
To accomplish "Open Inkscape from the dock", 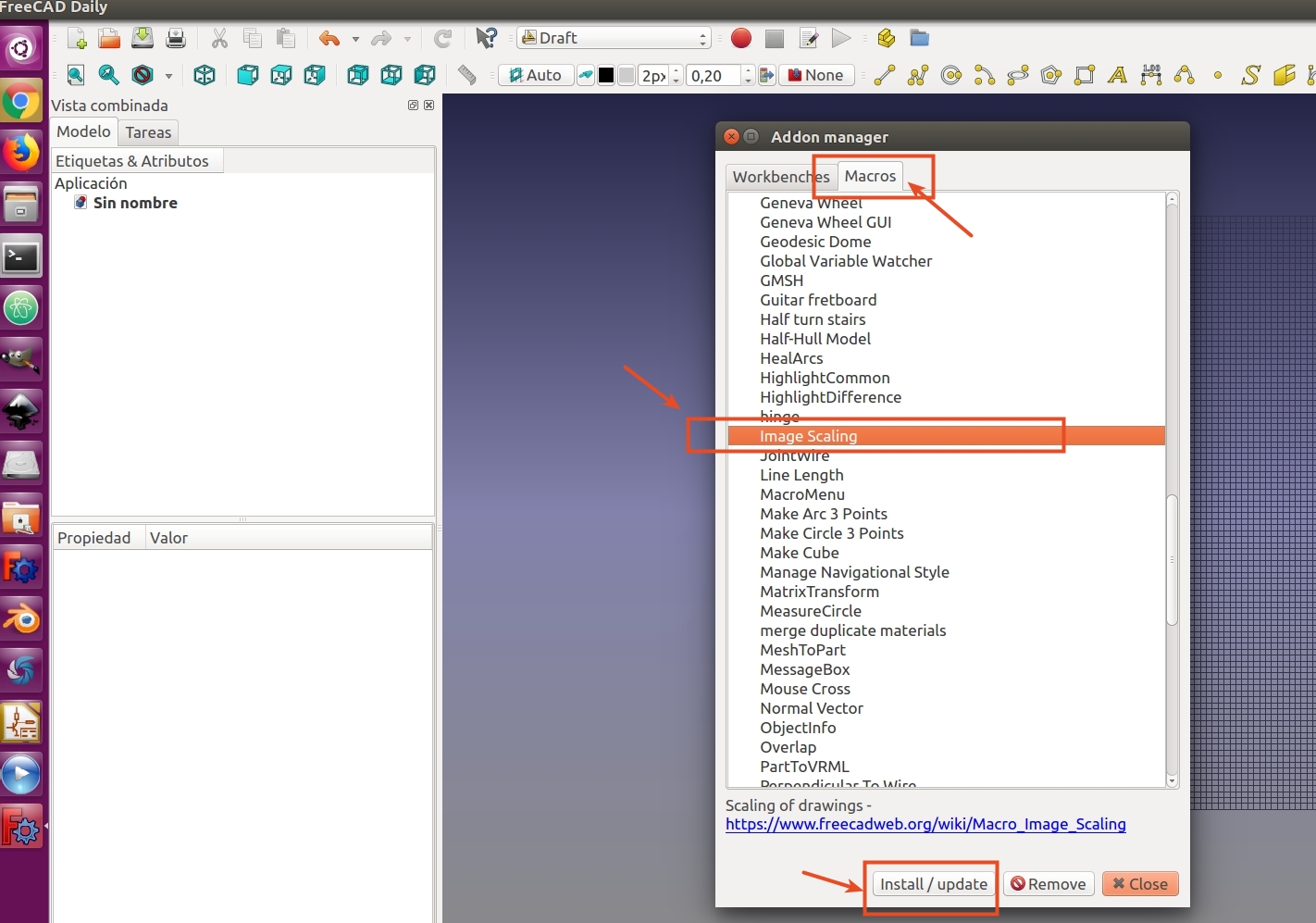I will [21, 412].
